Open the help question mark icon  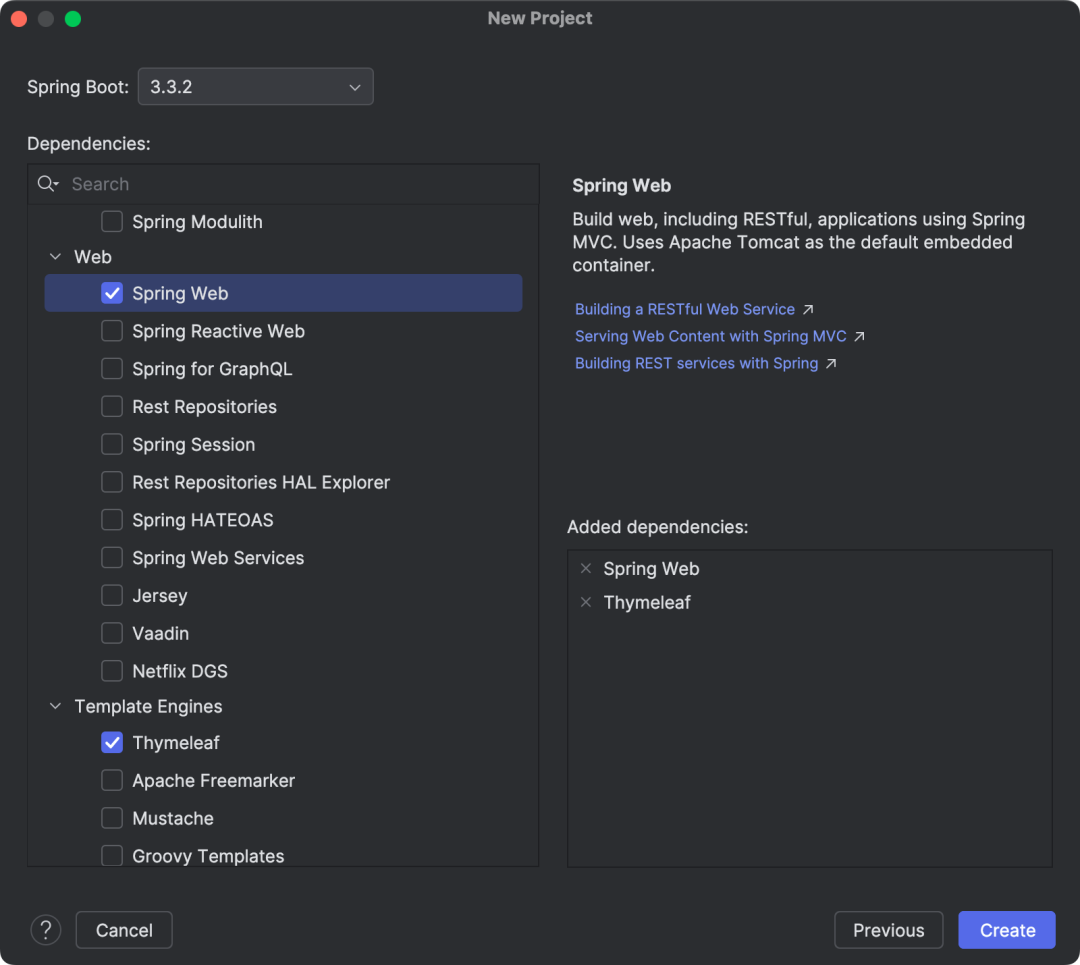pos(45,930)
